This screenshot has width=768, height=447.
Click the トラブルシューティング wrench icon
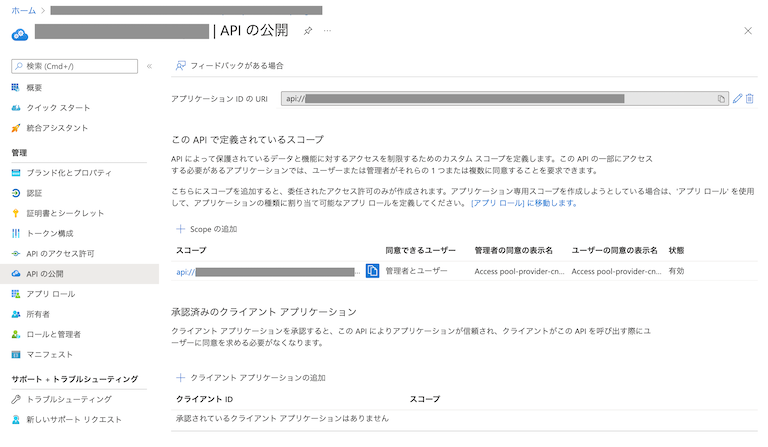coord(16,400)
